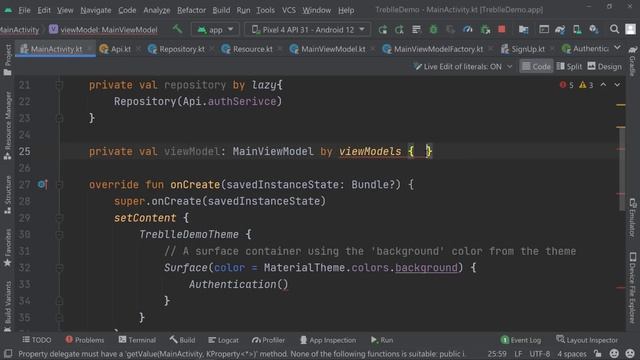Go to previous highlighted error with up arrow
The image size is (640, 360).
coord(603,85)
